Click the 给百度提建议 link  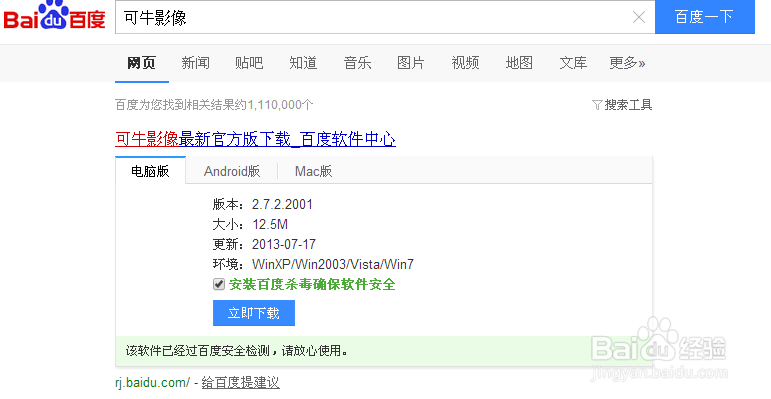click(240, 382)
